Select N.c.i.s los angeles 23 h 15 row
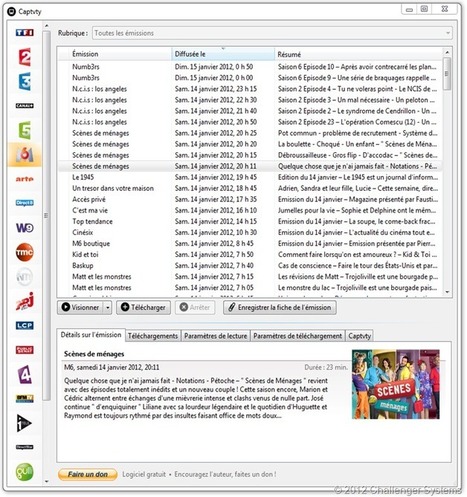467x497 pixels. point(250,89)
